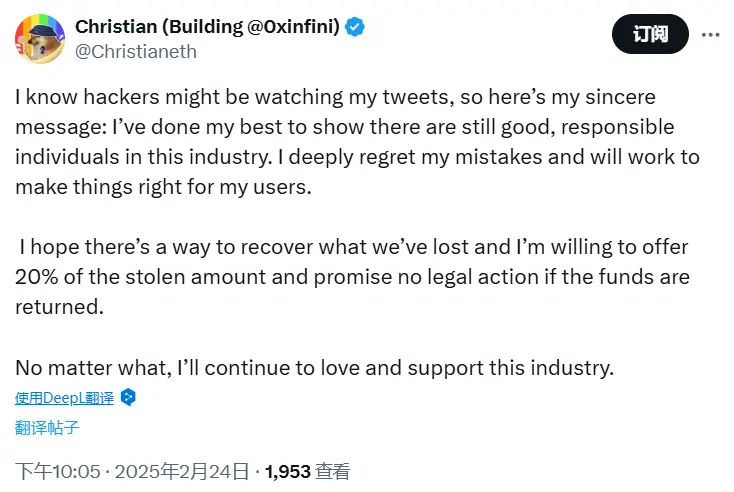Open the three-dot more options menu

(710, 34)
